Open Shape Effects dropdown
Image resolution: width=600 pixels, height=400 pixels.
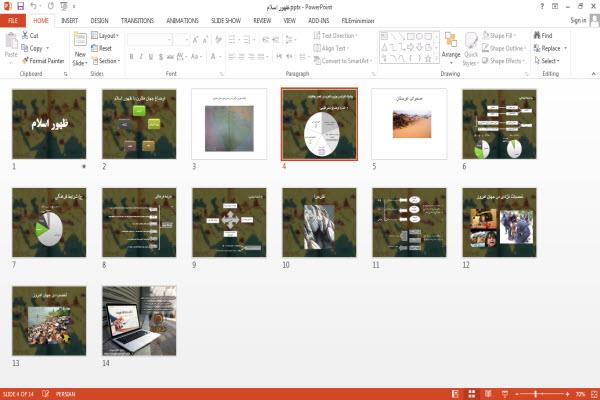click(503, 61)
